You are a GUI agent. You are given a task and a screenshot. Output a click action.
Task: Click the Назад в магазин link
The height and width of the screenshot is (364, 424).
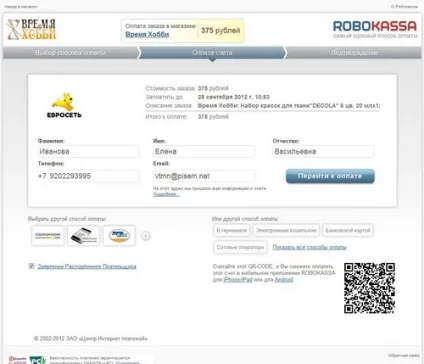pyautogui.click(x=21, y=6)
